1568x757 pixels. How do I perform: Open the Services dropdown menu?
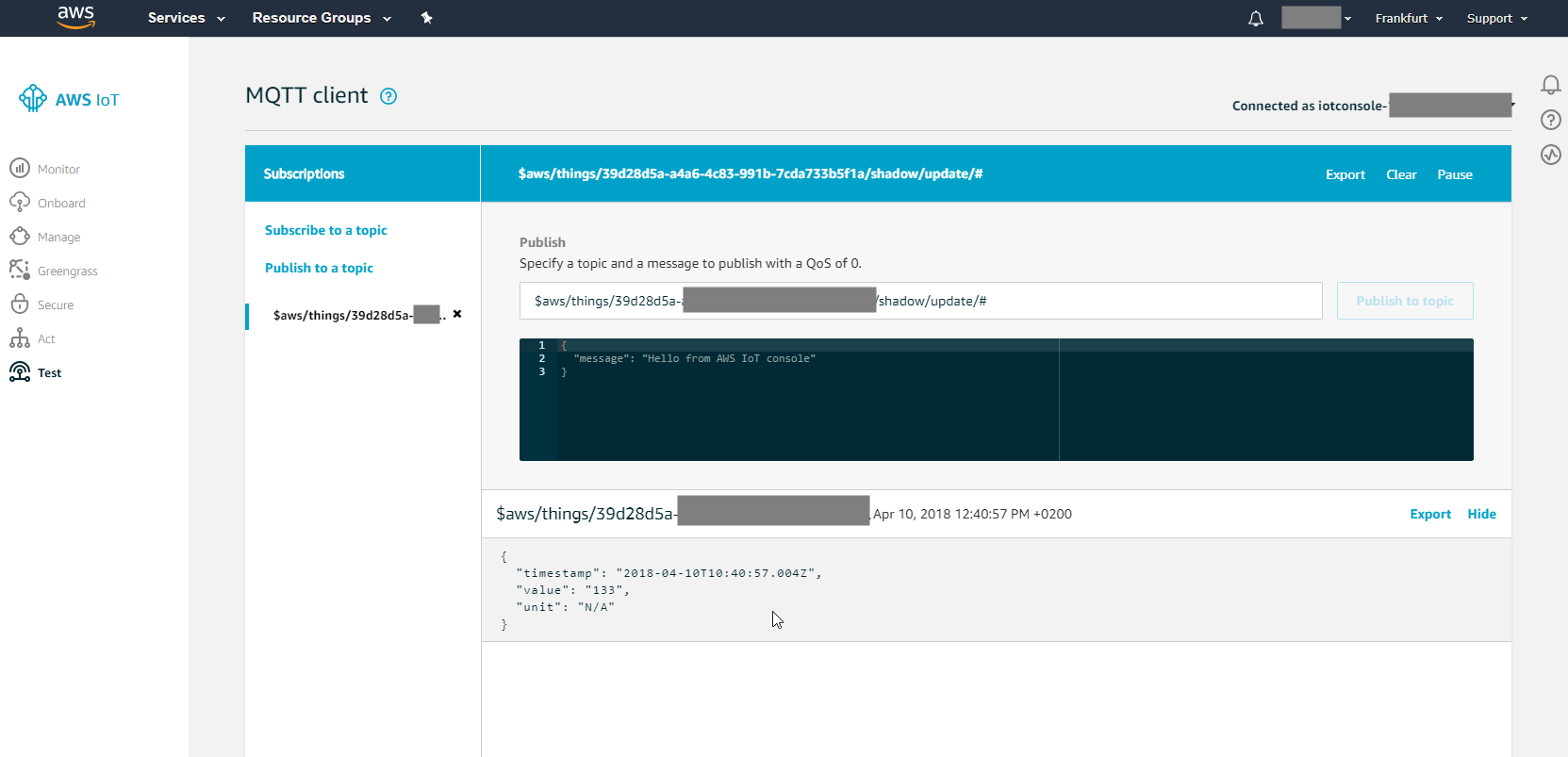[186, 18]
